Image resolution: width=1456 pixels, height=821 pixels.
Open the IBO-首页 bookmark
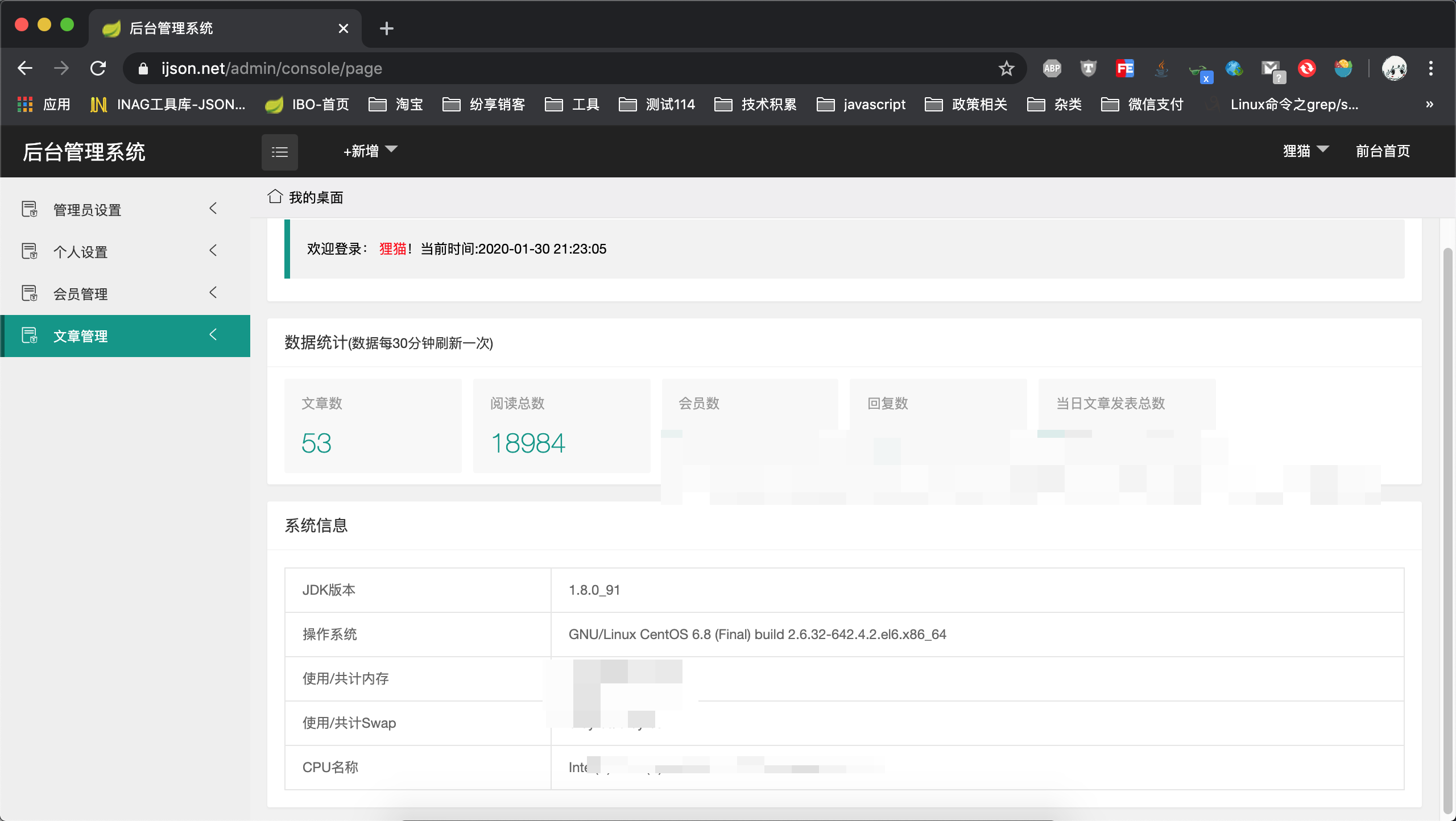pos(308,105)
